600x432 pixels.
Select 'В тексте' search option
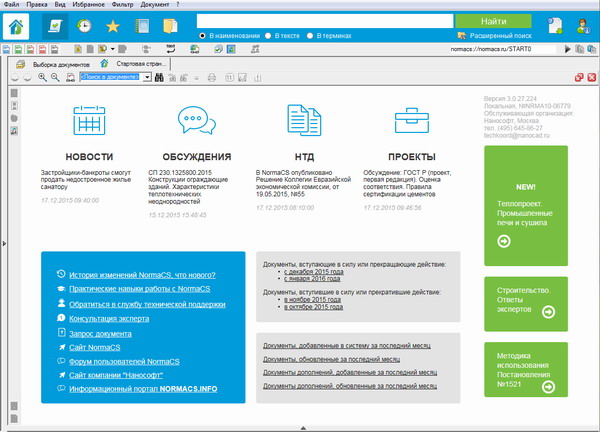[269, 36]
